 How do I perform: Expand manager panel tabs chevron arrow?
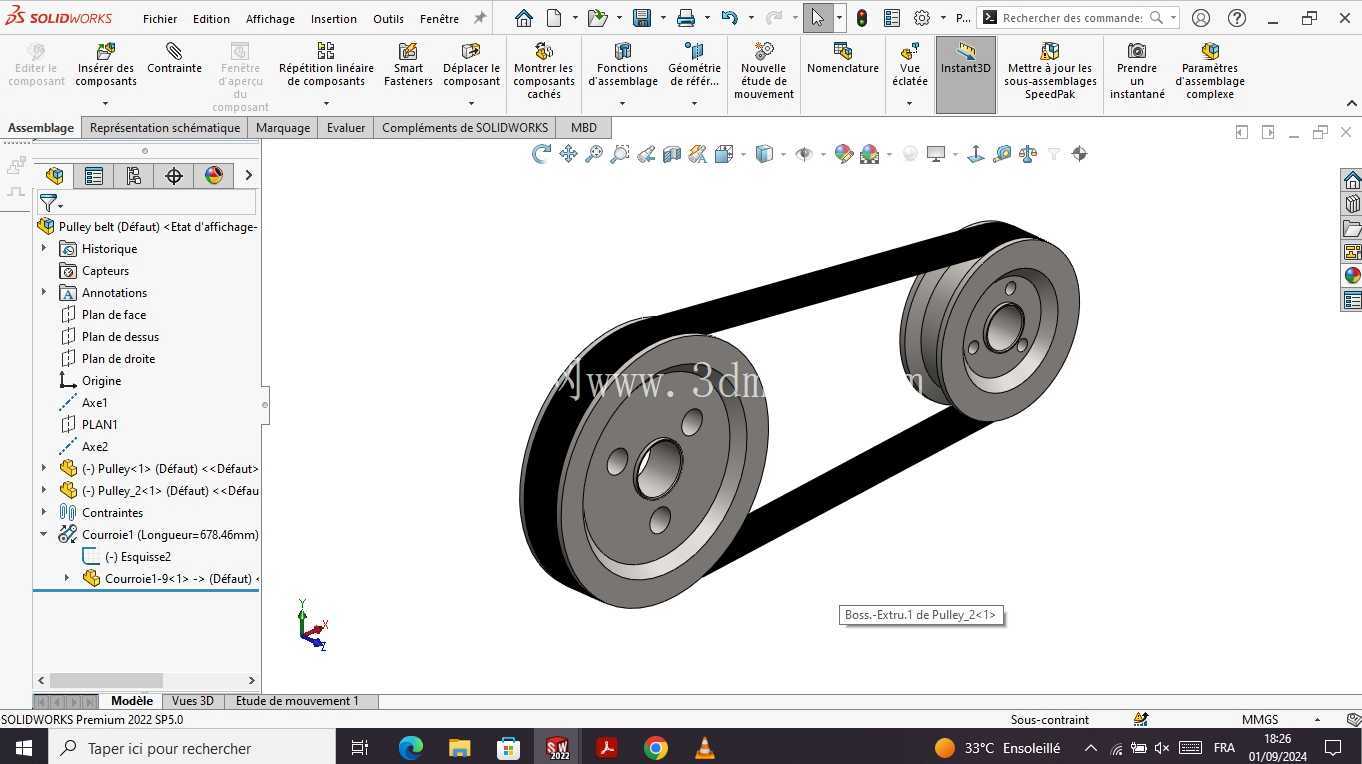click(248, 176)
